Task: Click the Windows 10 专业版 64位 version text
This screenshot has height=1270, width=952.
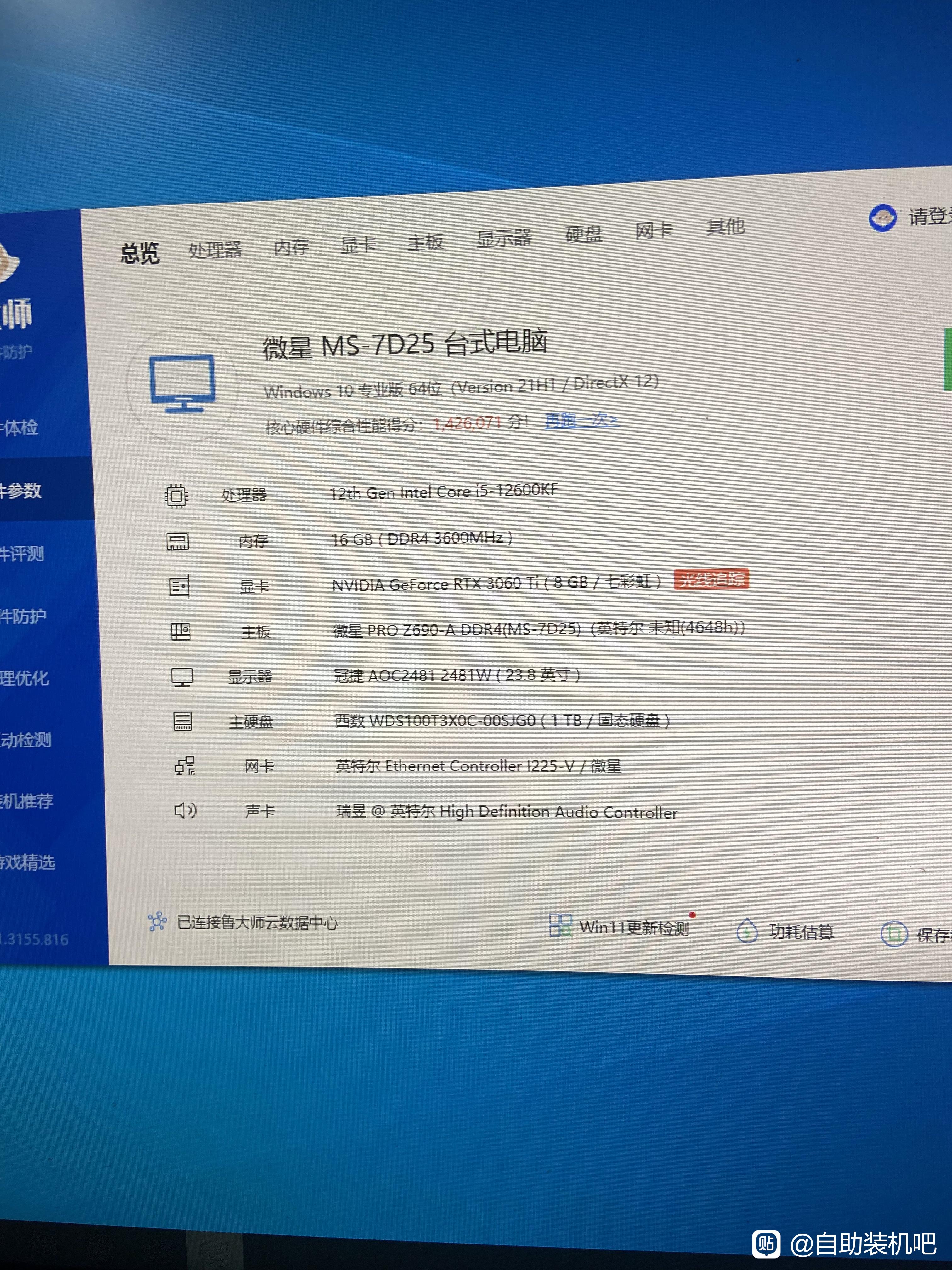Action: [462, 387]
